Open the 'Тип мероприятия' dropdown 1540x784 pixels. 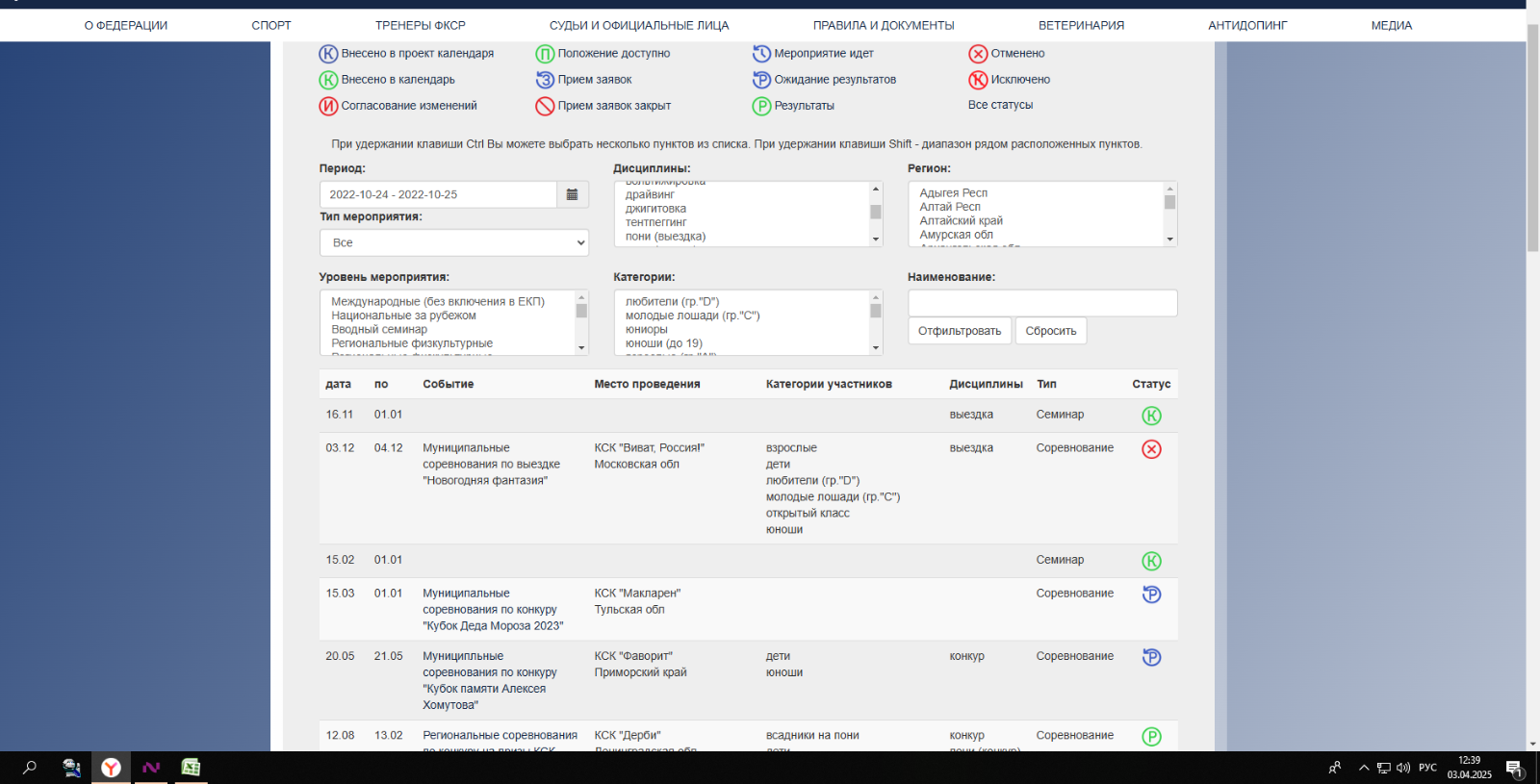point(453,242)
